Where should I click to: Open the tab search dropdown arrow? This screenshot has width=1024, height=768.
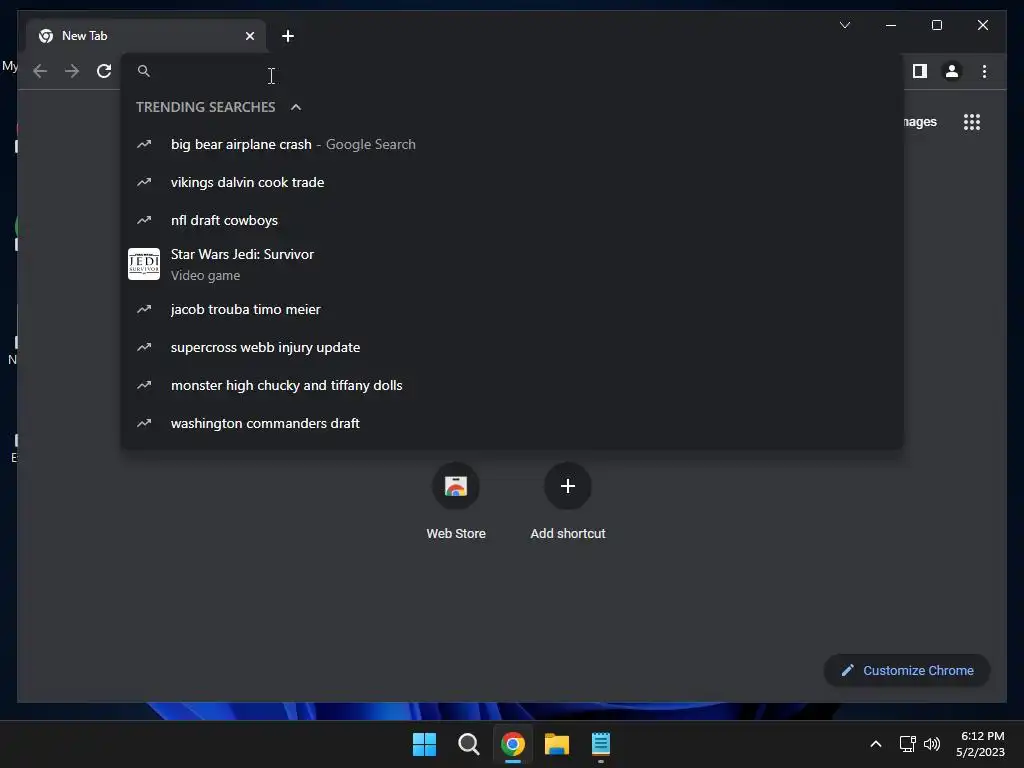click(844, 25)
